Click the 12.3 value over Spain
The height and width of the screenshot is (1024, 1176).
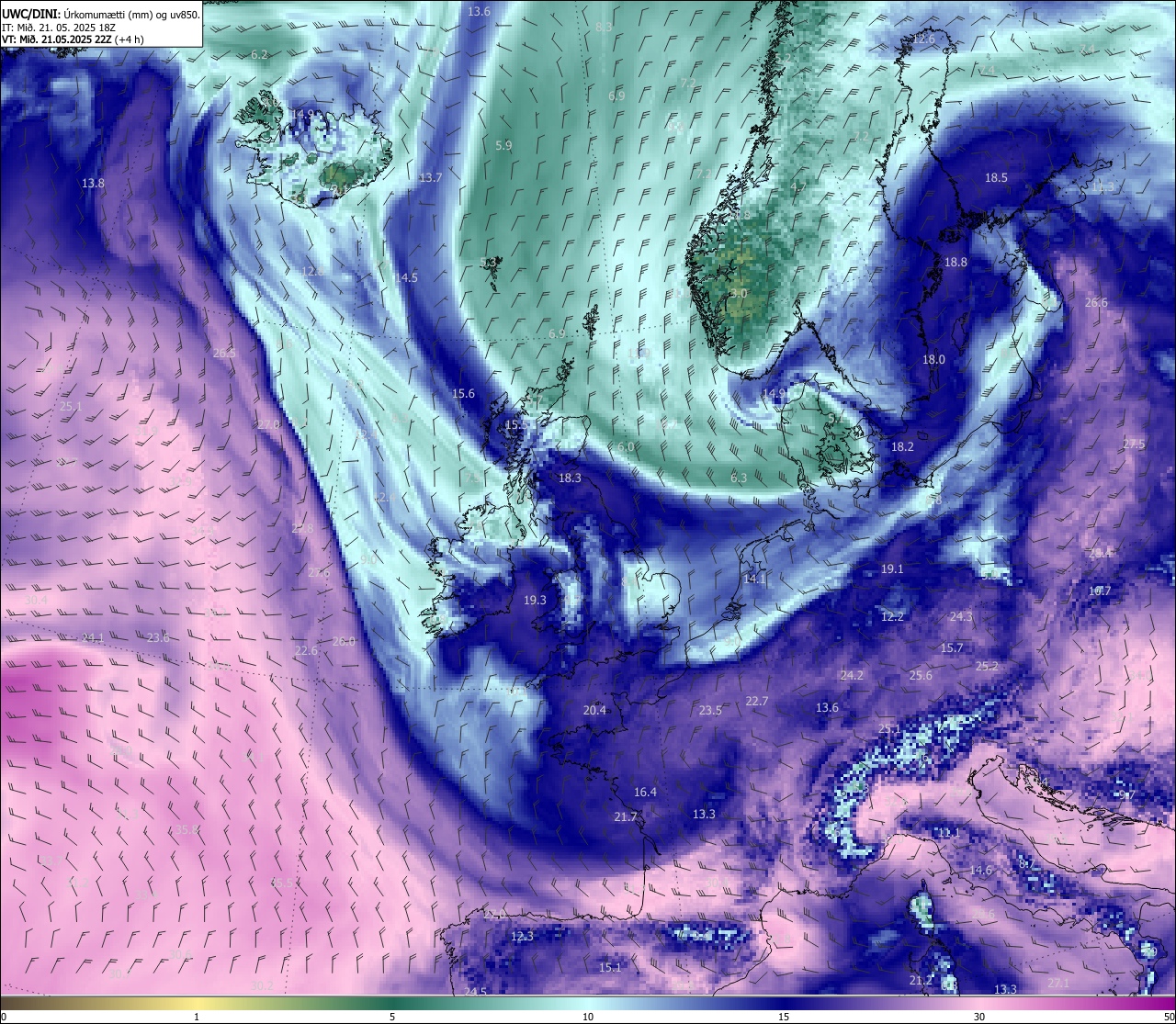[x=522, y=937]
